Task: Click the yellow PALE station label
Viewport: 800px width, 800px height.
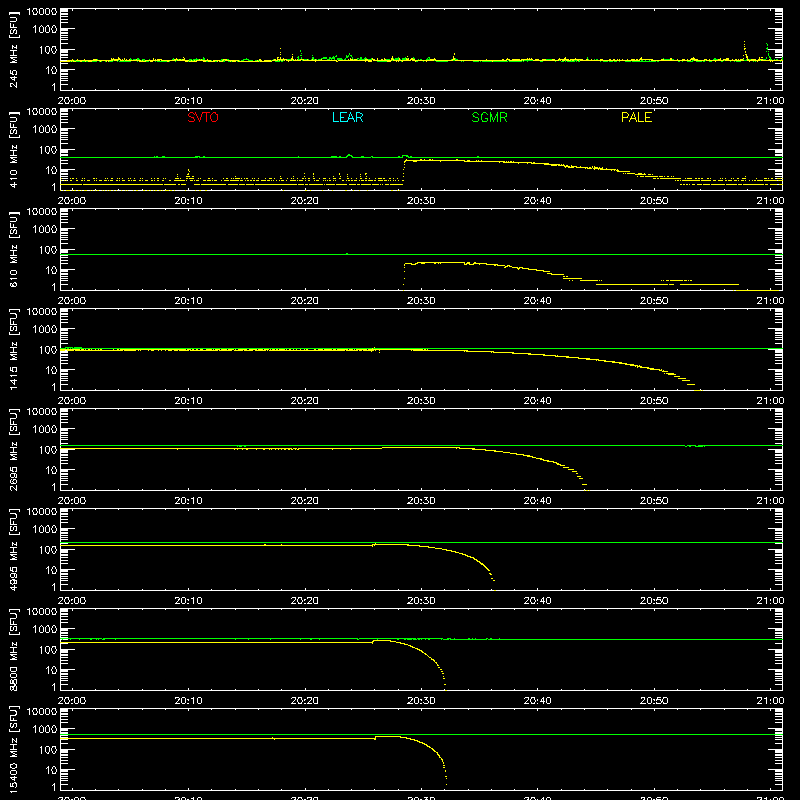Action: tap(636, 117)
